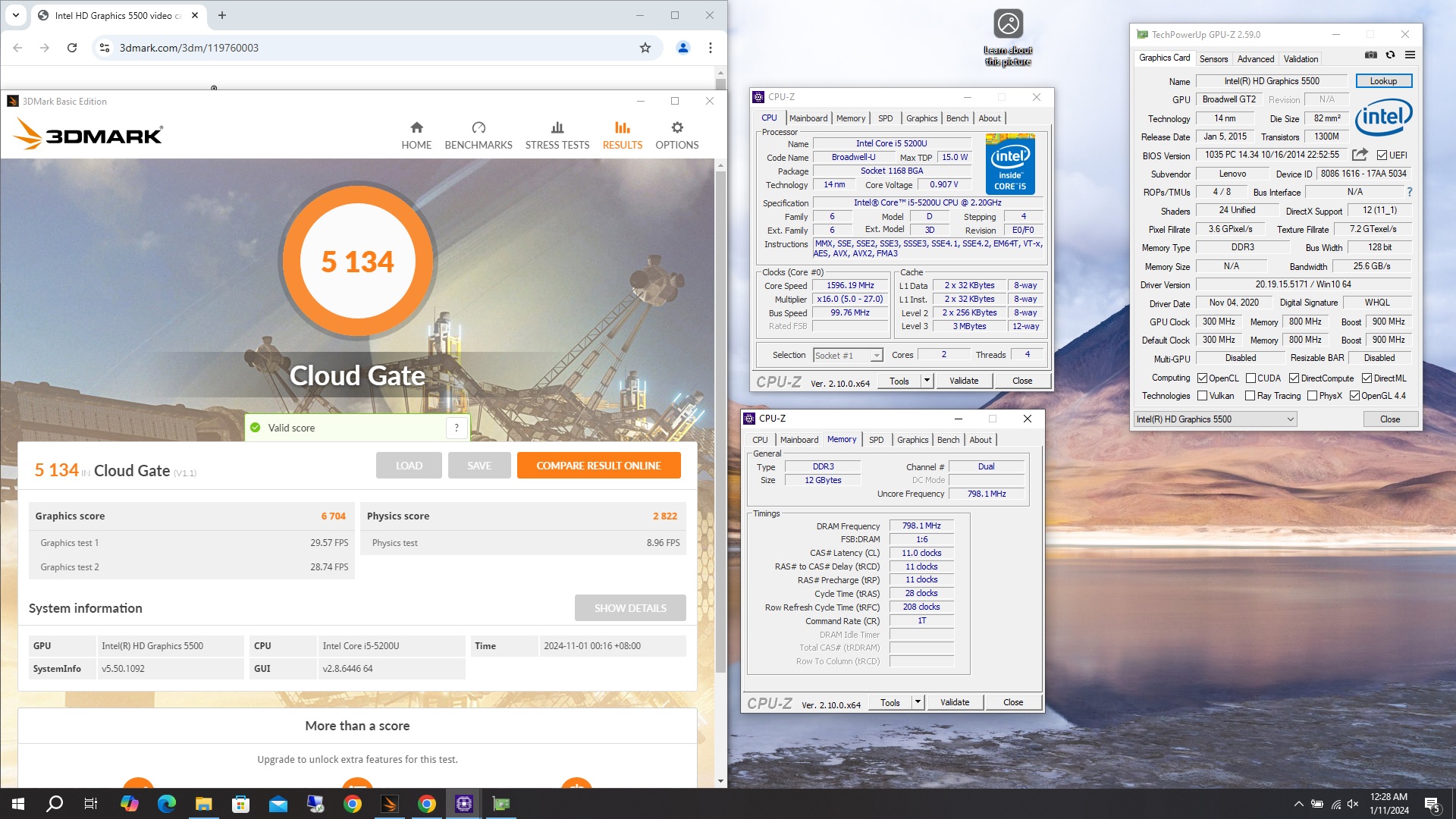Open the taskbar clock showing 12:28 AM
1456x819 pixels.
[1389, 804]
